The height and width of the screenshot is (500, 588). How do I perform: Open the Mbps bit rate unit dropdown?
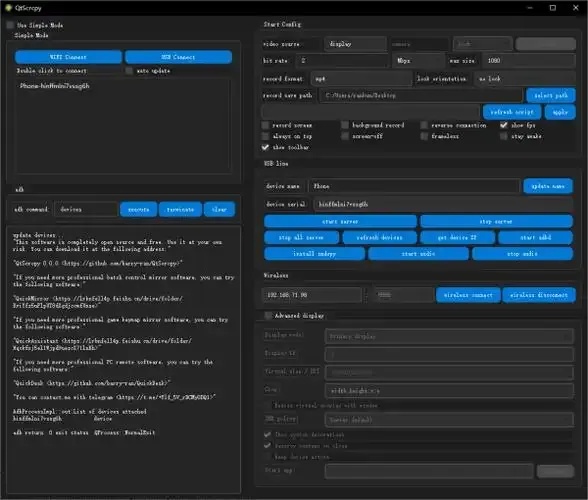point(418,60)
